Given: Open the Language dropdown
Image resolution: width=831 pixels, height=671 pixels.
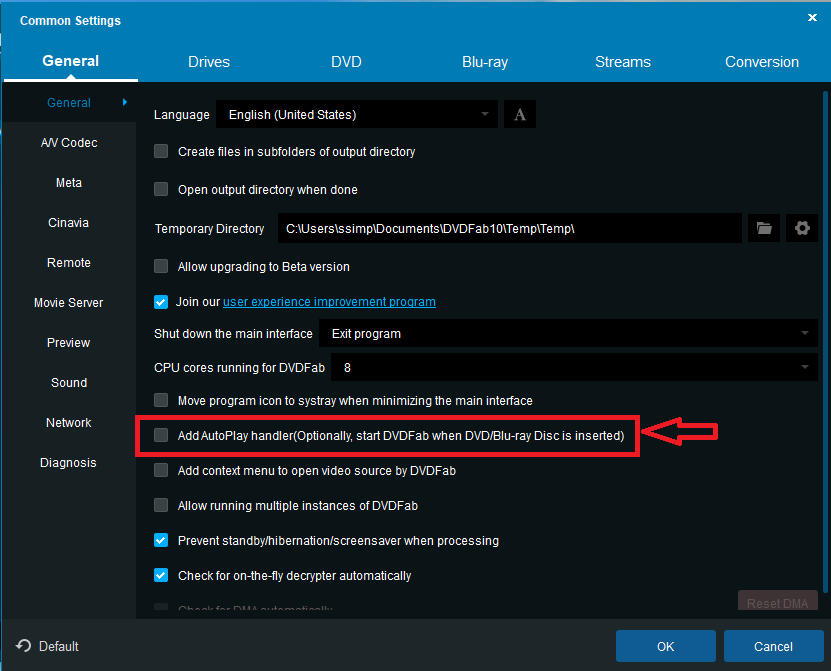Looking at the screenshot, I should pos(357,114).
